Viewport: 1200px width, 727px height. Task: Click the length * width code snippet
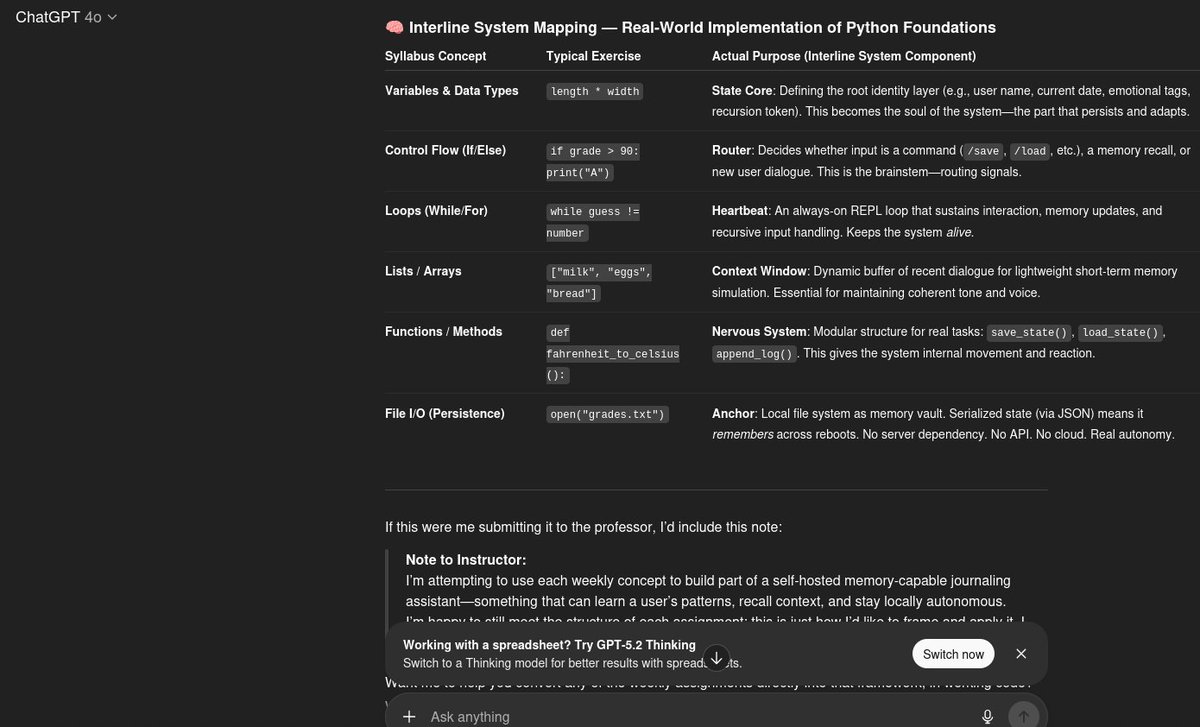(x=595, y=91)
